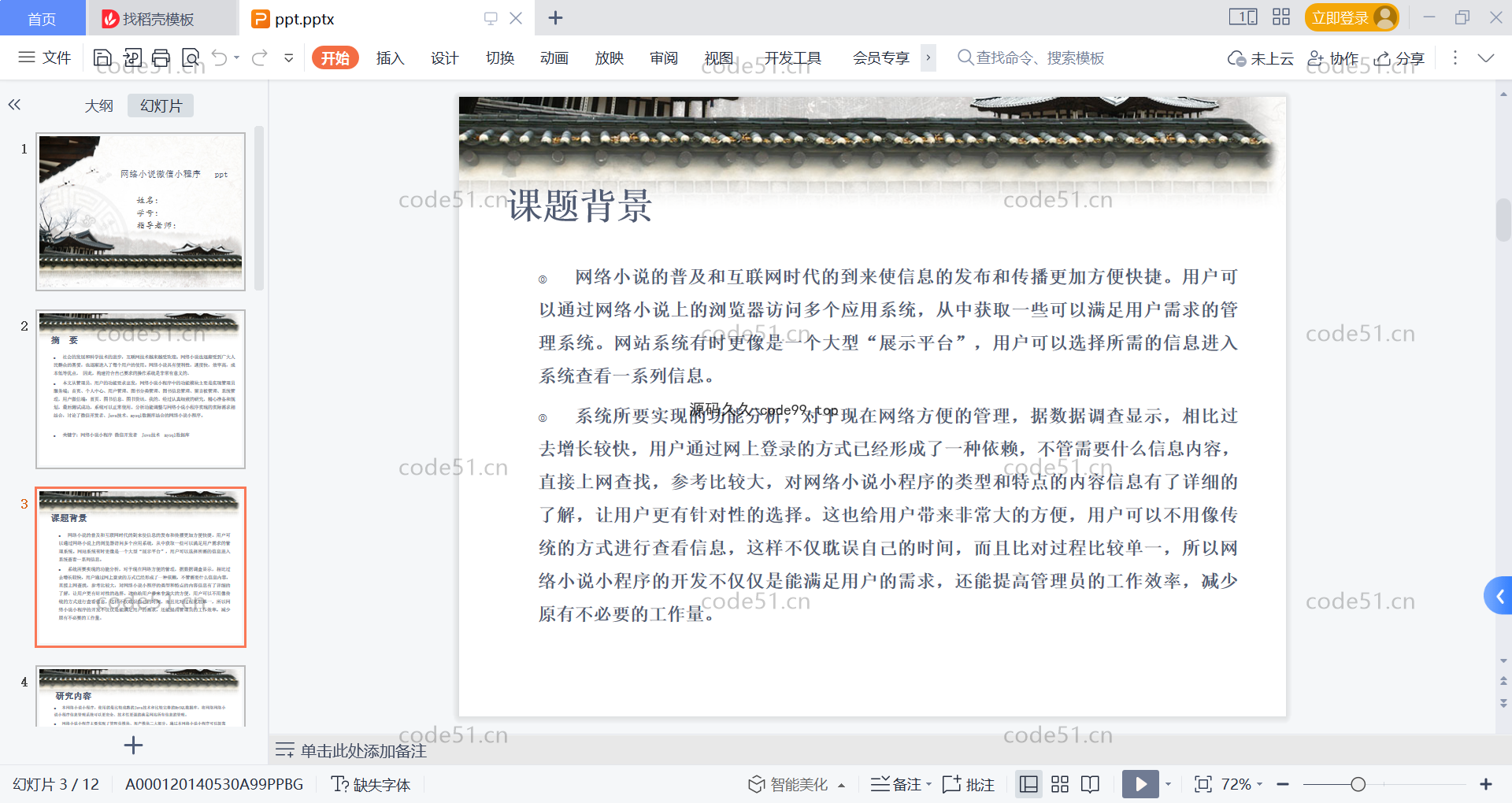Click the grid apps icon in title bar
The height and width of the screenshot is (803, 1512).
click(1281, 17)
